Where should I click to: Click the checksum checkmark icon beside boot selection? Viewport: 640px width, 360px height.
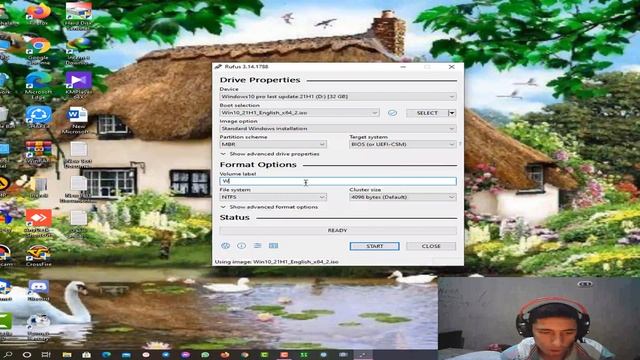pos(392,113)
